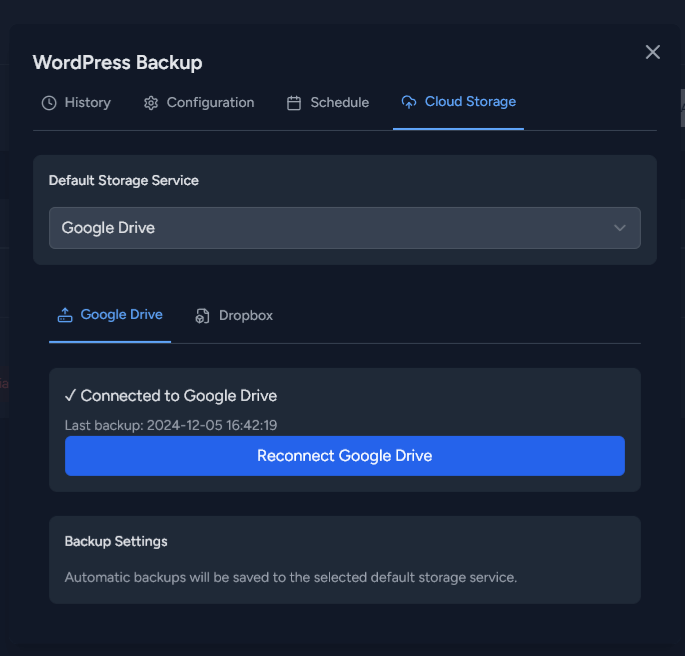Click the Backup Settings heading
The image size is (685, 656).
click(116, 542)
